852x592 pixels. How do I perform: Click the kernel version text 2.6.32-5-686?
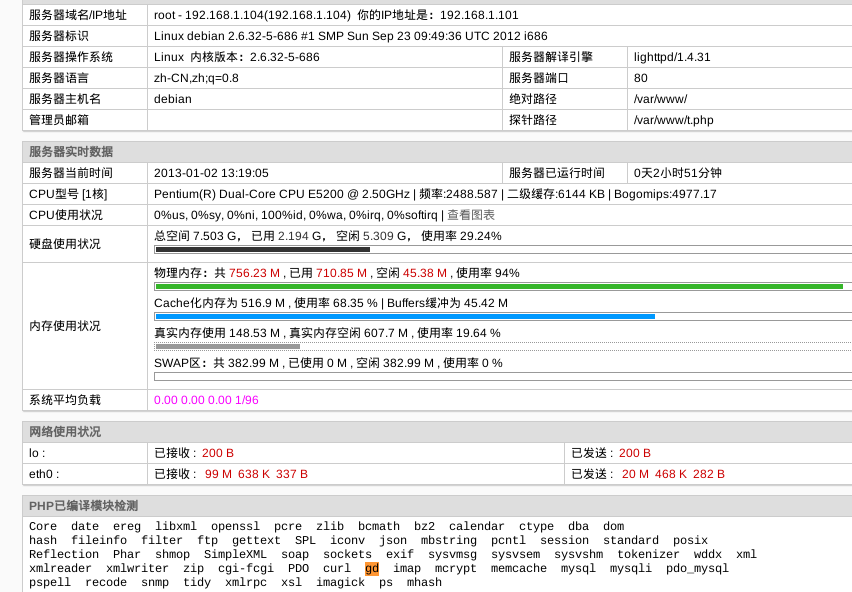pyautogui.click(x=285, y=57)
